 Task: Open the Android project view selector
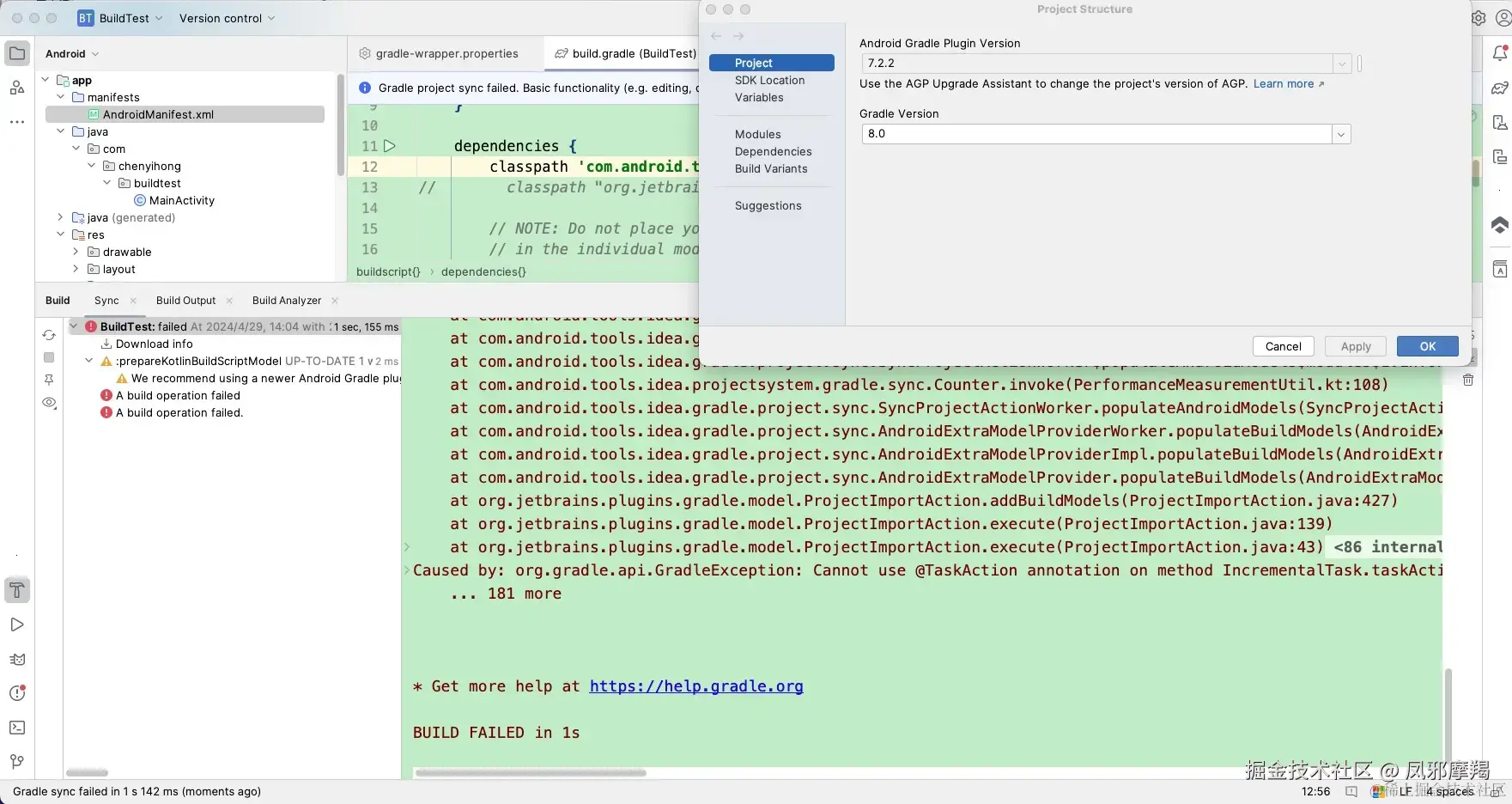point(72,53)
